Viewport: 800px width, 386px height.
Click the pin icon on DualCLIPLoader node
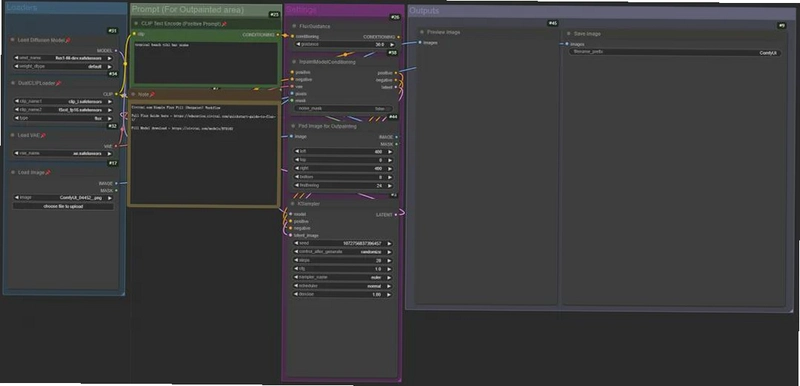59,83
